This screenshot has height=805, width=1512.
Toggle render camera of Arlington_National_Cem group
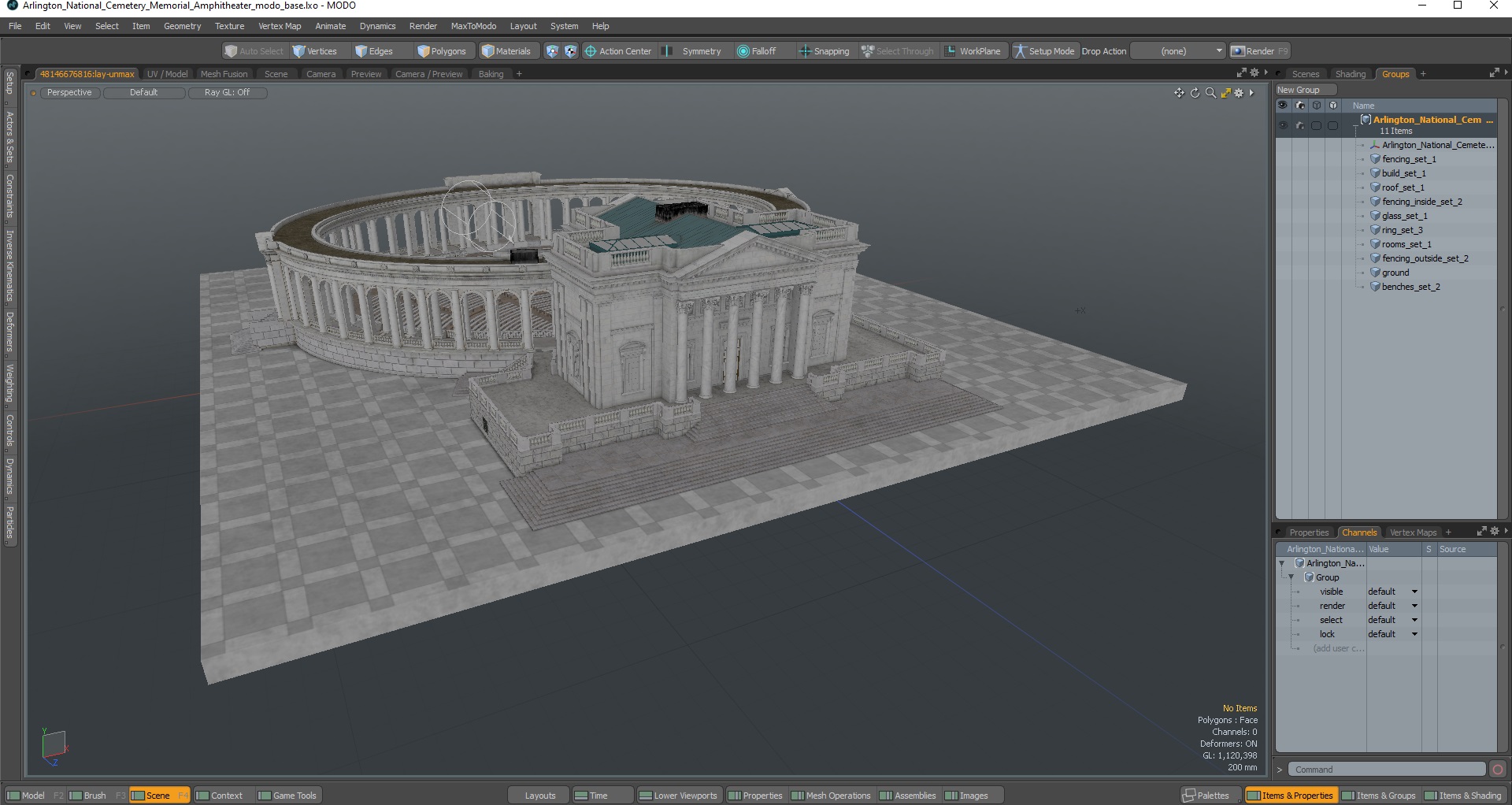(1300, 125)
